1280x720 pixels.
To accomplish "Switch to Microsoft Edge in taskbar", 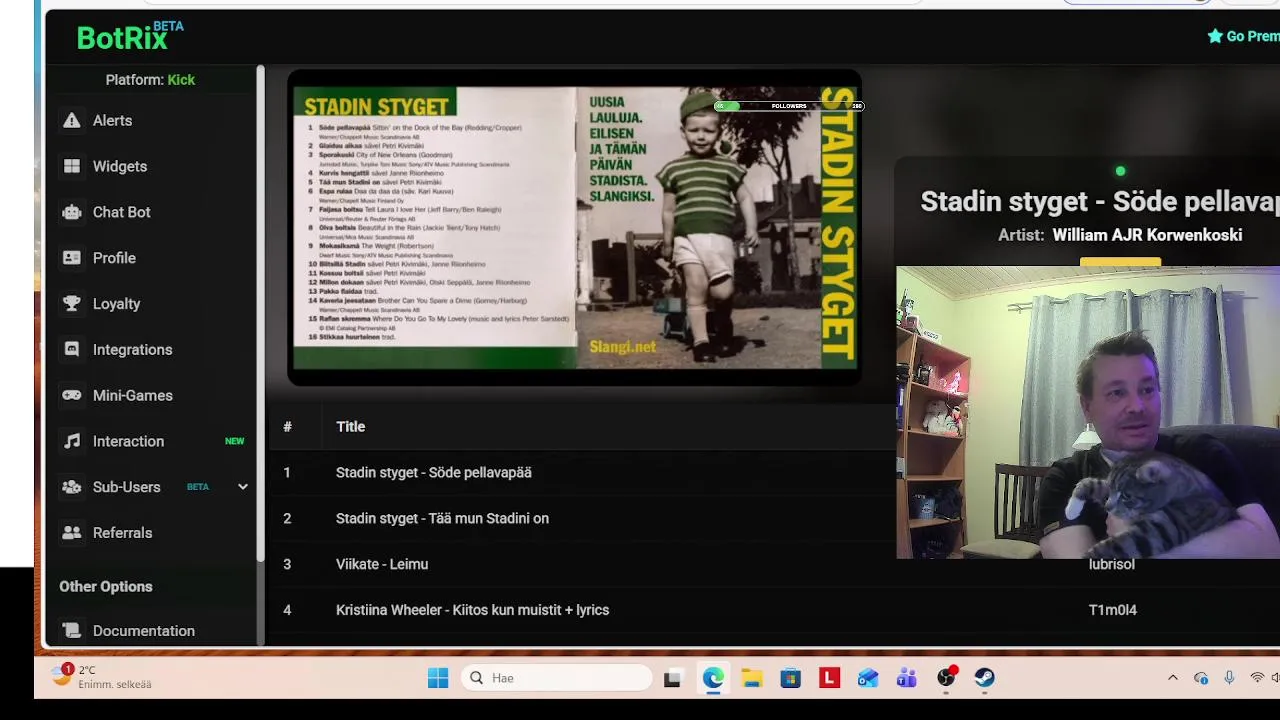I will click(713, 678).
